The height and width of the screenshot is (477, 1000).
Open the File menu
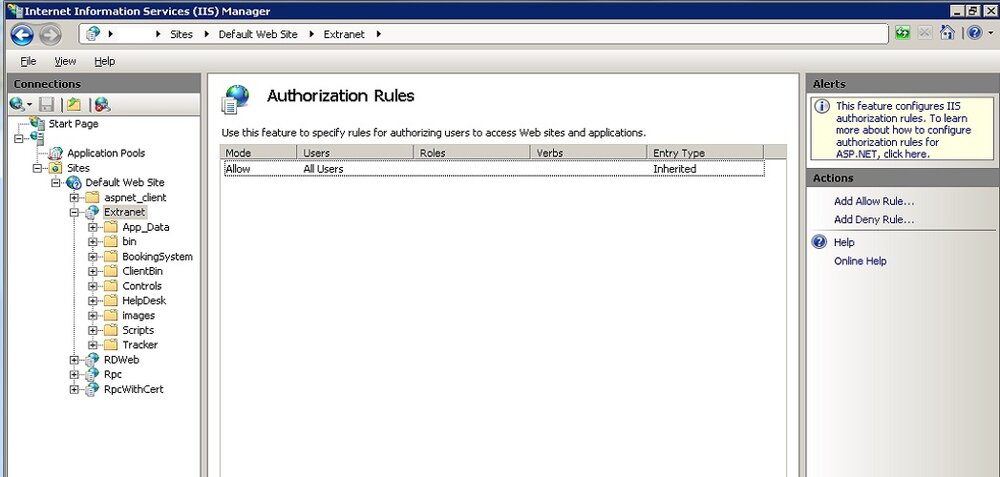tap(28, 61)
